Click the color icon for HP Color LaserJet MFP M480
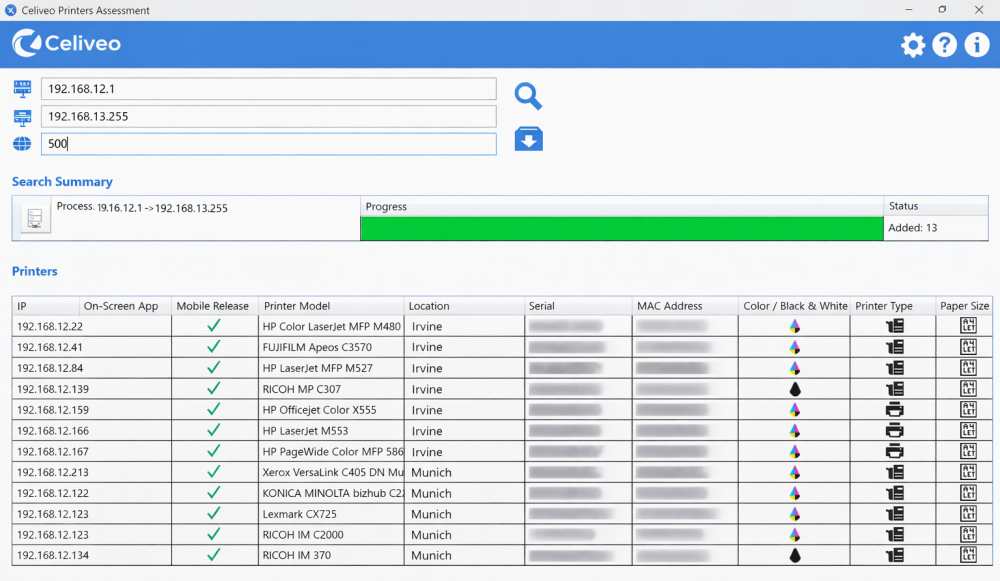The width and height of the screenshot is (1000, 581). (x=794, y=327)
